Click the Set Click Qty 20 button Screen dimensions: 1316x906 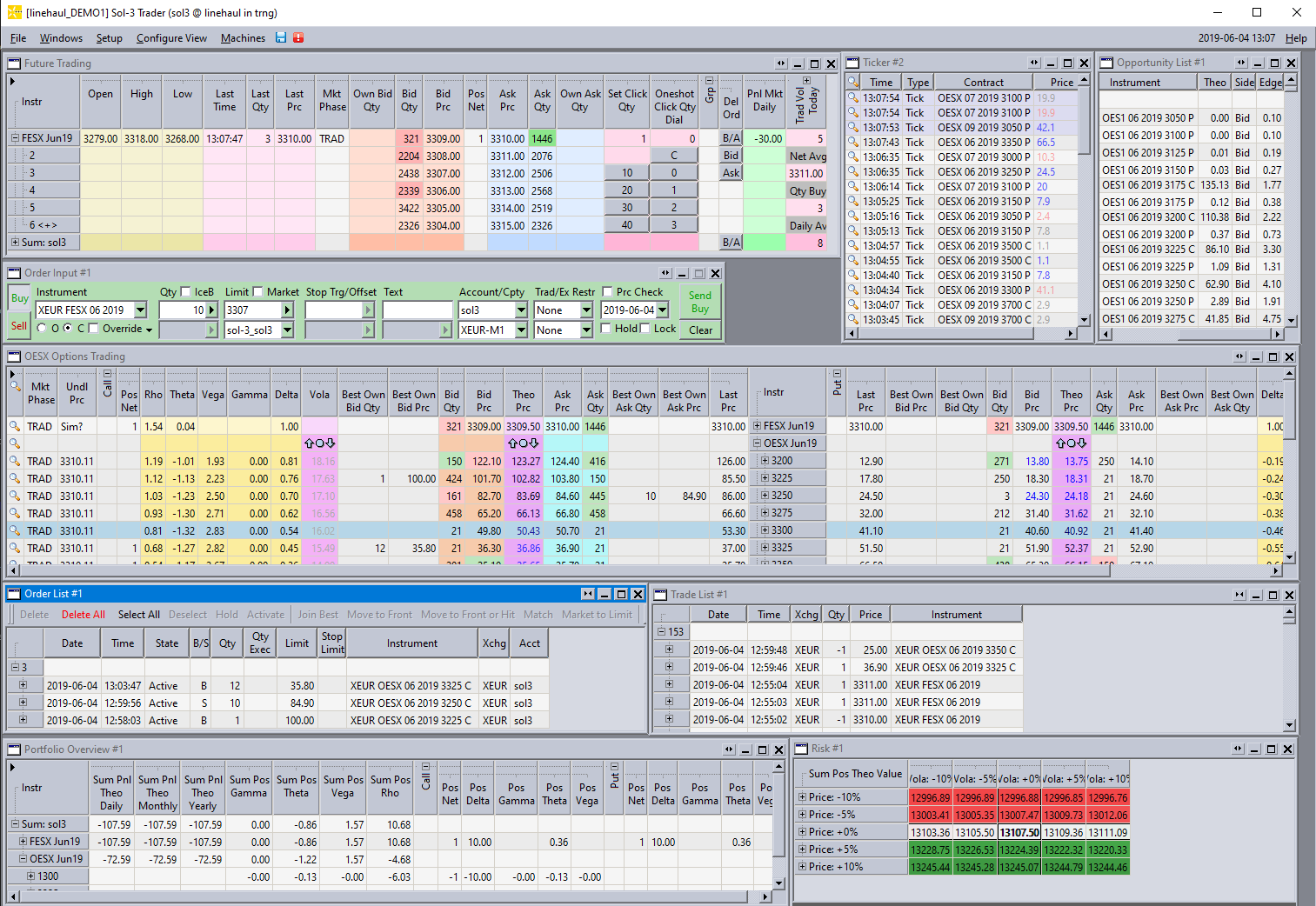tap(627, 190)
